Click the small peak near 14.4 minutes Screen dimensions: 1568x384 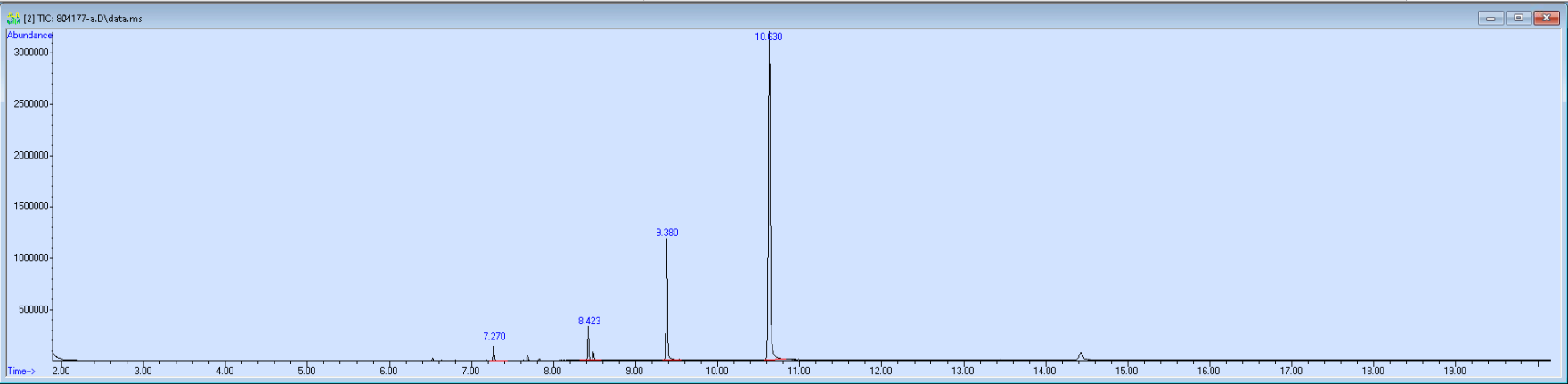tap(1081, 356)
